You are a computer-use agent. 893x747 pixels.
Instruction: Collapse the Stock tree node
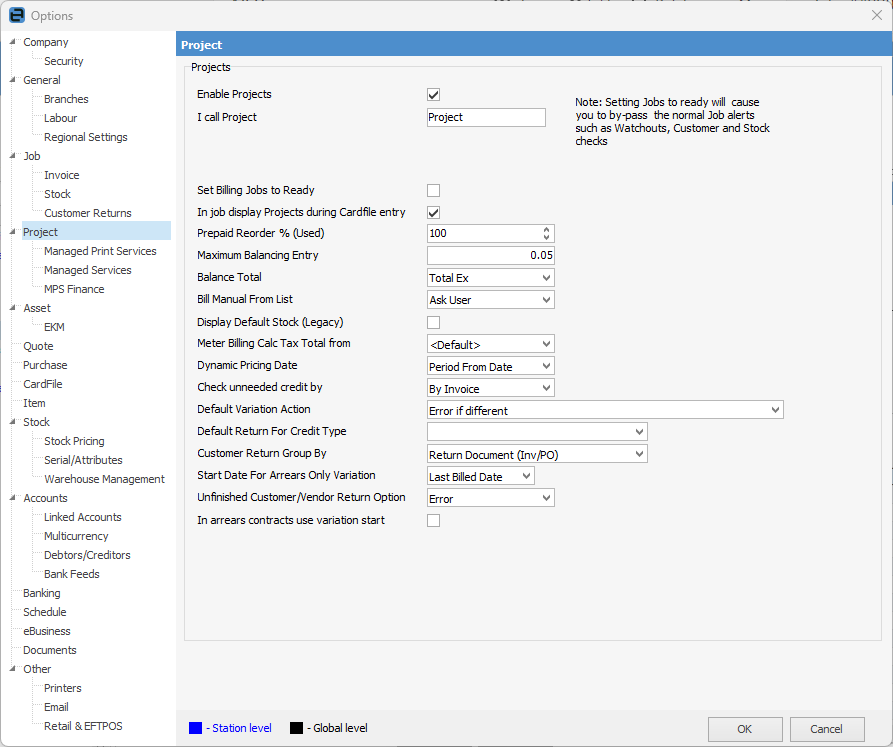pos(12,422)
